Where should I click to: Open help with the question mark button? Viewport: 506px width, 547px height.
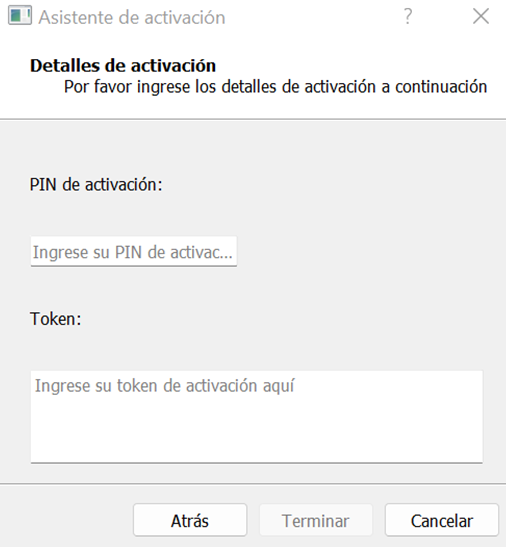click(408, 16)
